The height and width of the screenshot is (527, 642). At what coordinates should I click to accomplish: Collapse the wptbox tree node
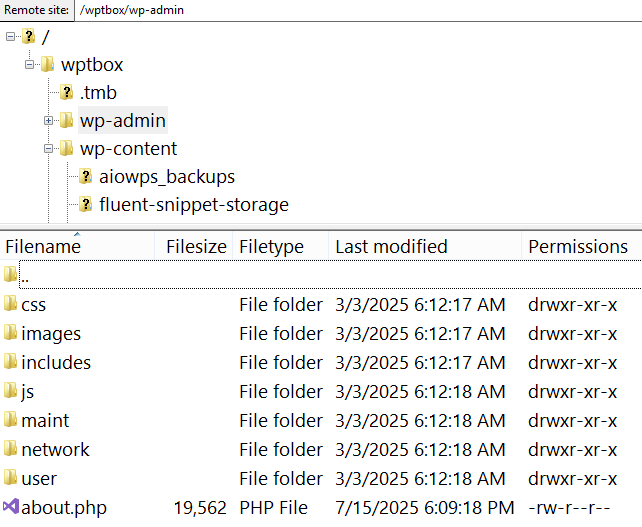coord(29,64)
